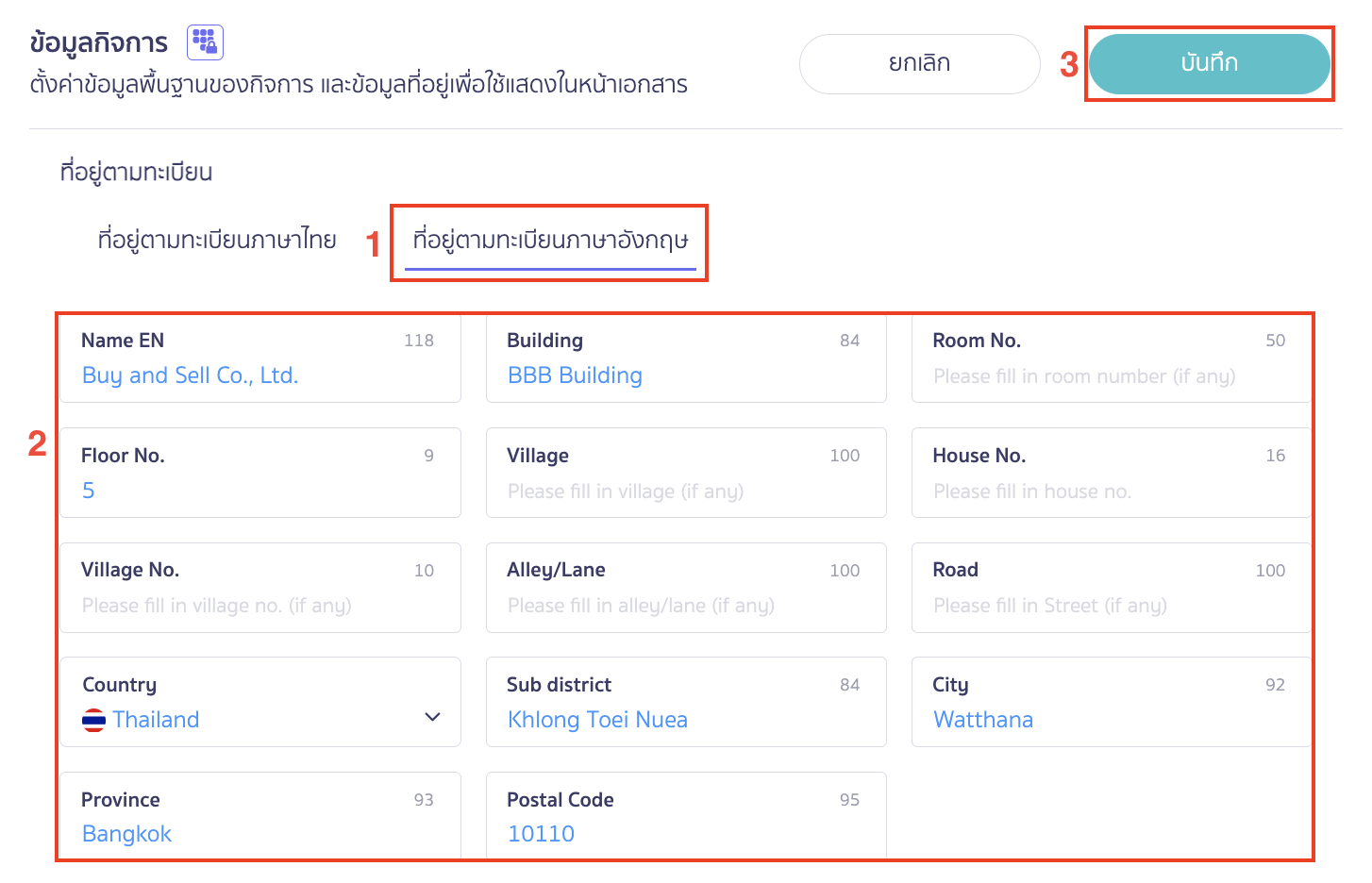This screenshot has width=1372, height=883.
Task: Switch to the ที่อยู่ตามทะเบียนภาษาไทย tab
Action: coord(217,240)
